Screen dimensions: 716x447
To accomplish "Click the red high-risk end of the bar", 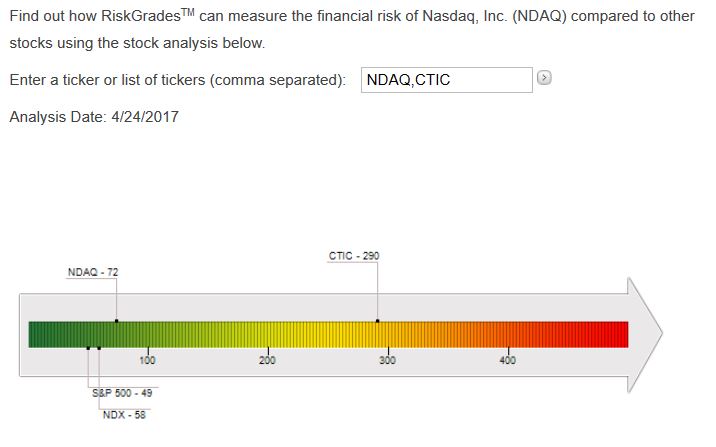I will point(615,334).
